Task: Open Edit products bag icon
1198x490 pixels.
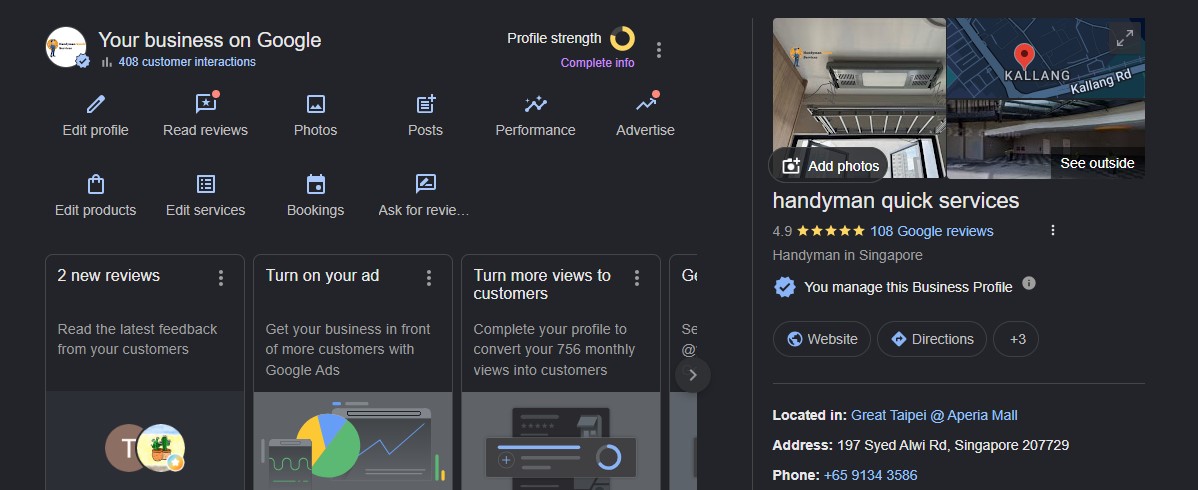Action: [x=96, y=184]
